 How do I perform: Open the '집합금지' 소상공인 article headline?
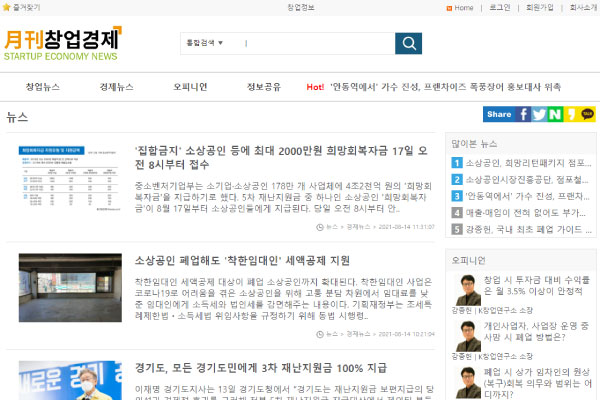tap(281, 157)
